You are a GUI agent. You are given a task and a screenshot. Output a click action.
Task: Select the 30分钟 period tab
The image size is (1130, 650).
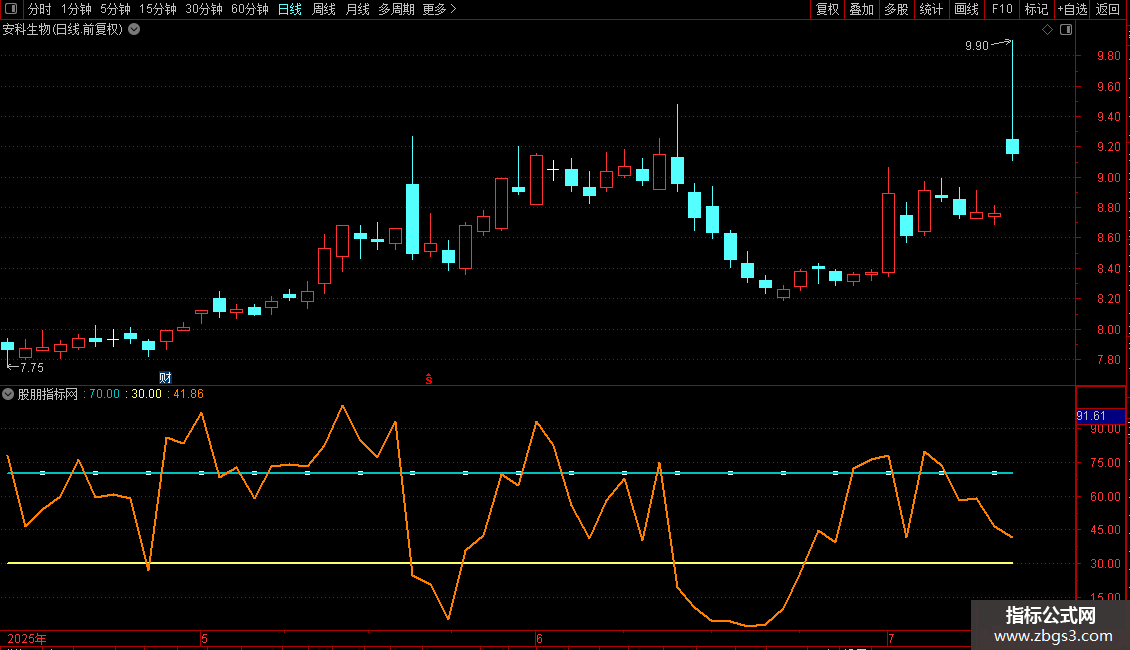click(203, 9)
